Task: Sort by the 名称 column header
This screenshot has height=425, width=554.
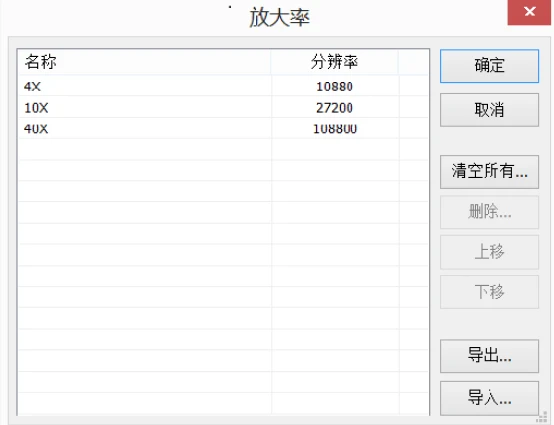Action: tap(144, 62)
